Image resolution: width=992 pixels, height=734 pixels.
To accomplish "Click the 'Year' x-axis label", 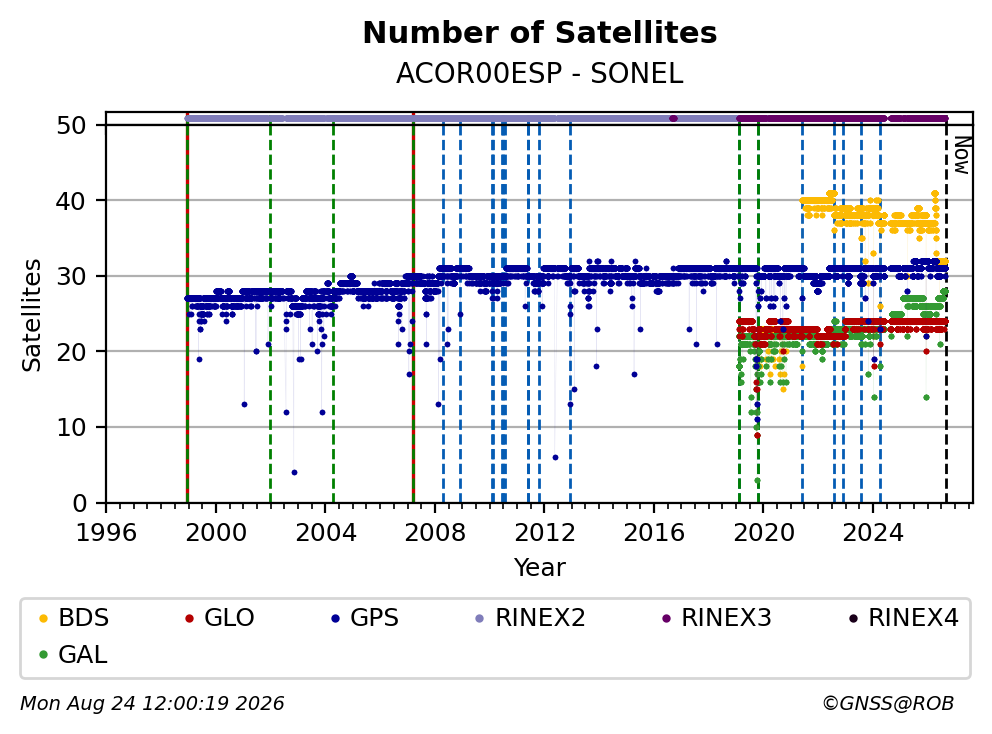I will [x=540, y=568].
